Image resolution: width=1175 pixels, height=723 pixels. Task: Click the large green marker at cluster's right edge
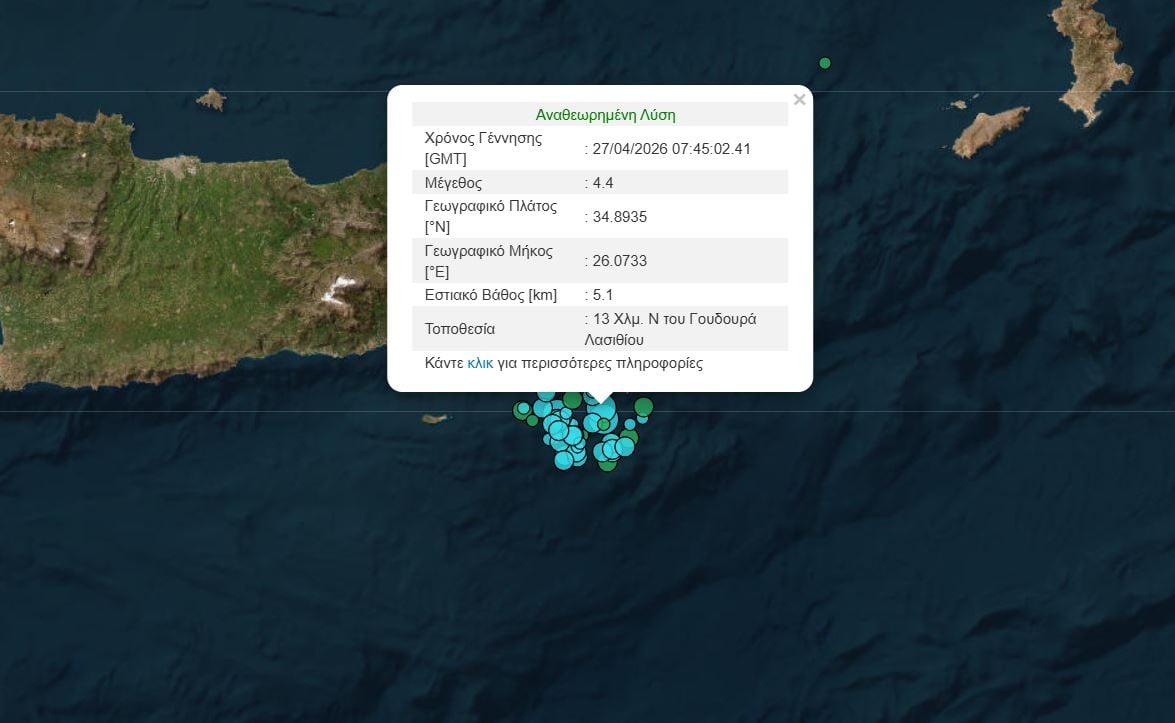(x=644, y=406)
